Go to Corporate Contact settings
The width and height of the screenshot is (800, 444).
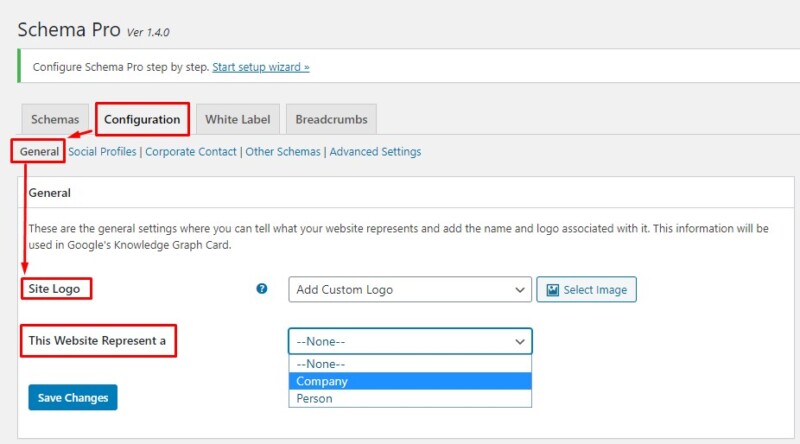pos(191,152)
